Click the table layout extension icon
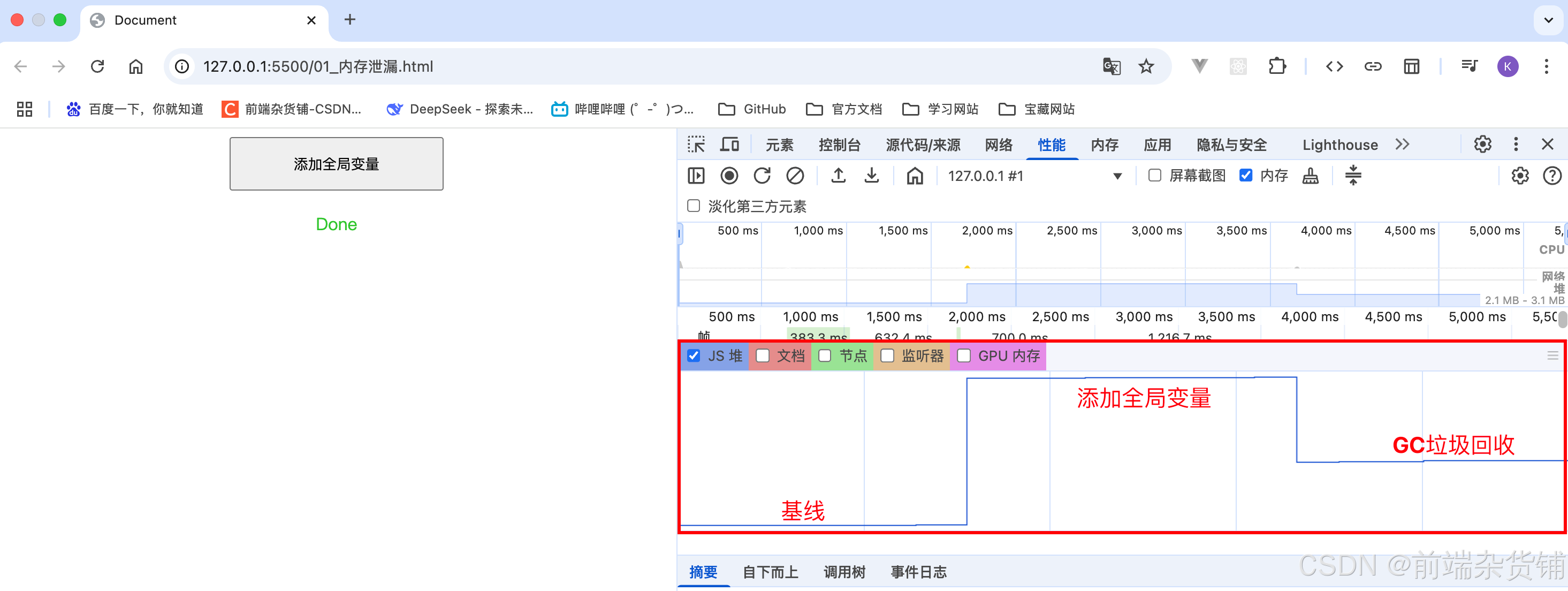This screenshot has width=1568, height=591. (x=1411, y=66)
